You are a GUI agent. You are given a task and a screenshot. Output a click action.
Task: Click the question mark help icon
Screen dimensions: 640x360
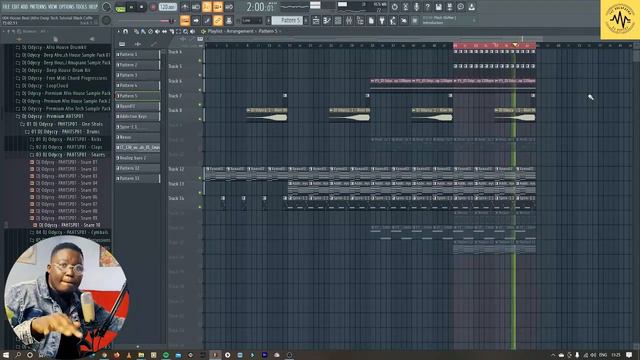coord(427,7)
